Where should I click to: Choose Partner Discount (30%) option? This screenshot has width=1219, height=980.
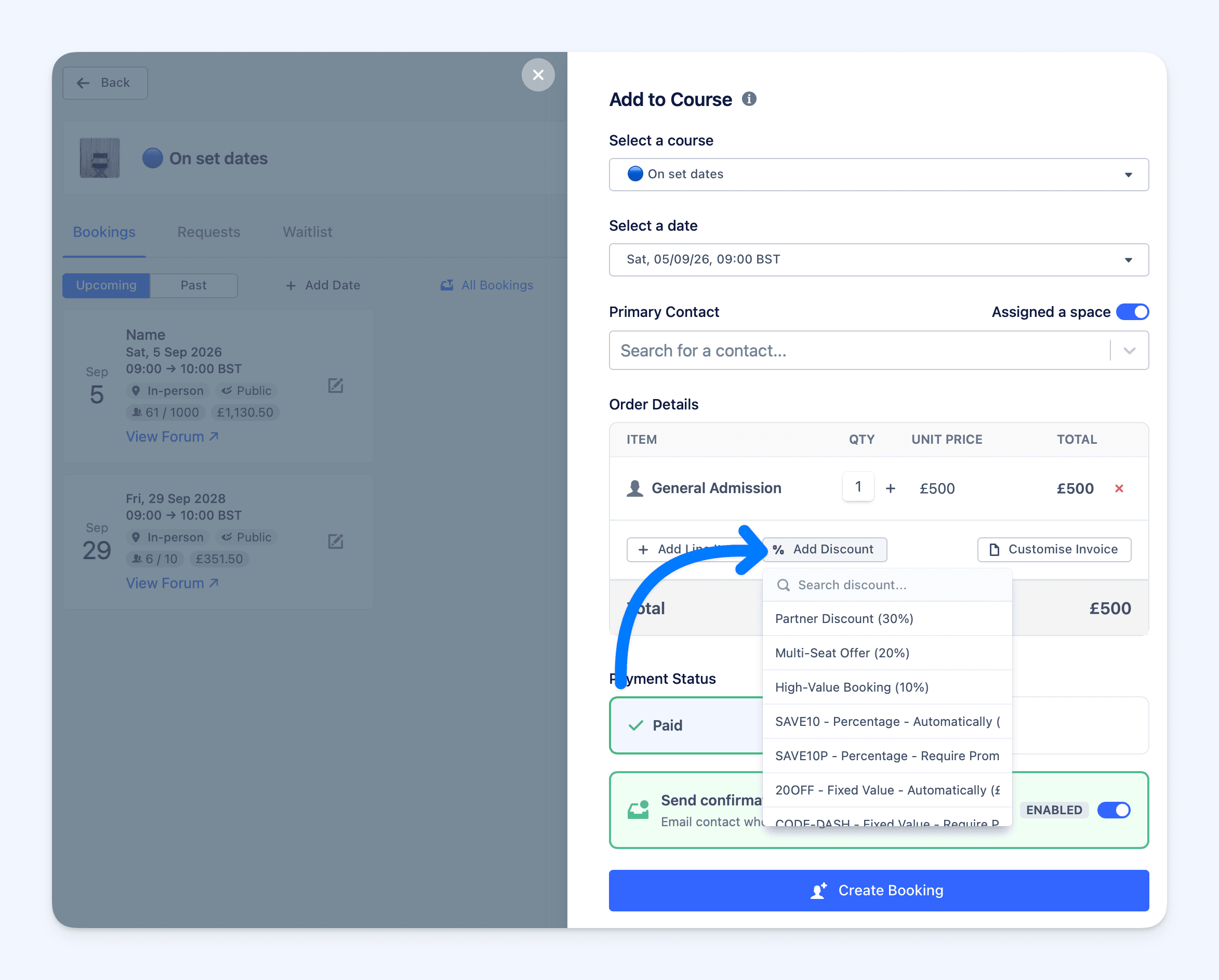point(844,619)
